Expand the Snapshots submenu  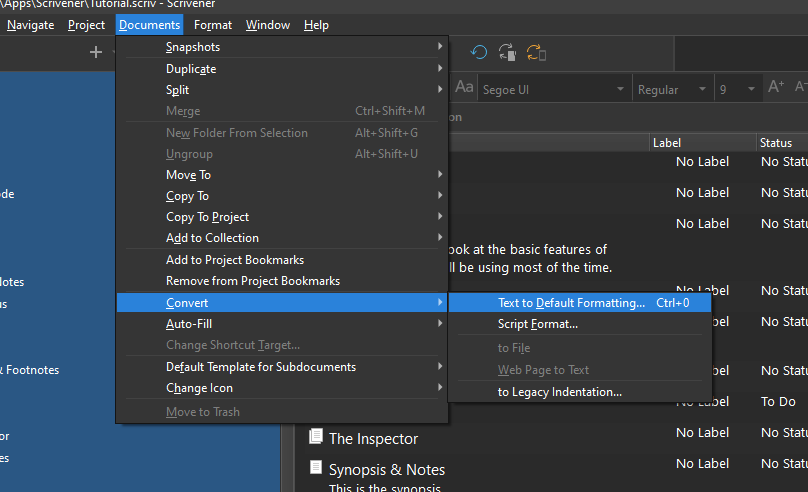[282, 47]
